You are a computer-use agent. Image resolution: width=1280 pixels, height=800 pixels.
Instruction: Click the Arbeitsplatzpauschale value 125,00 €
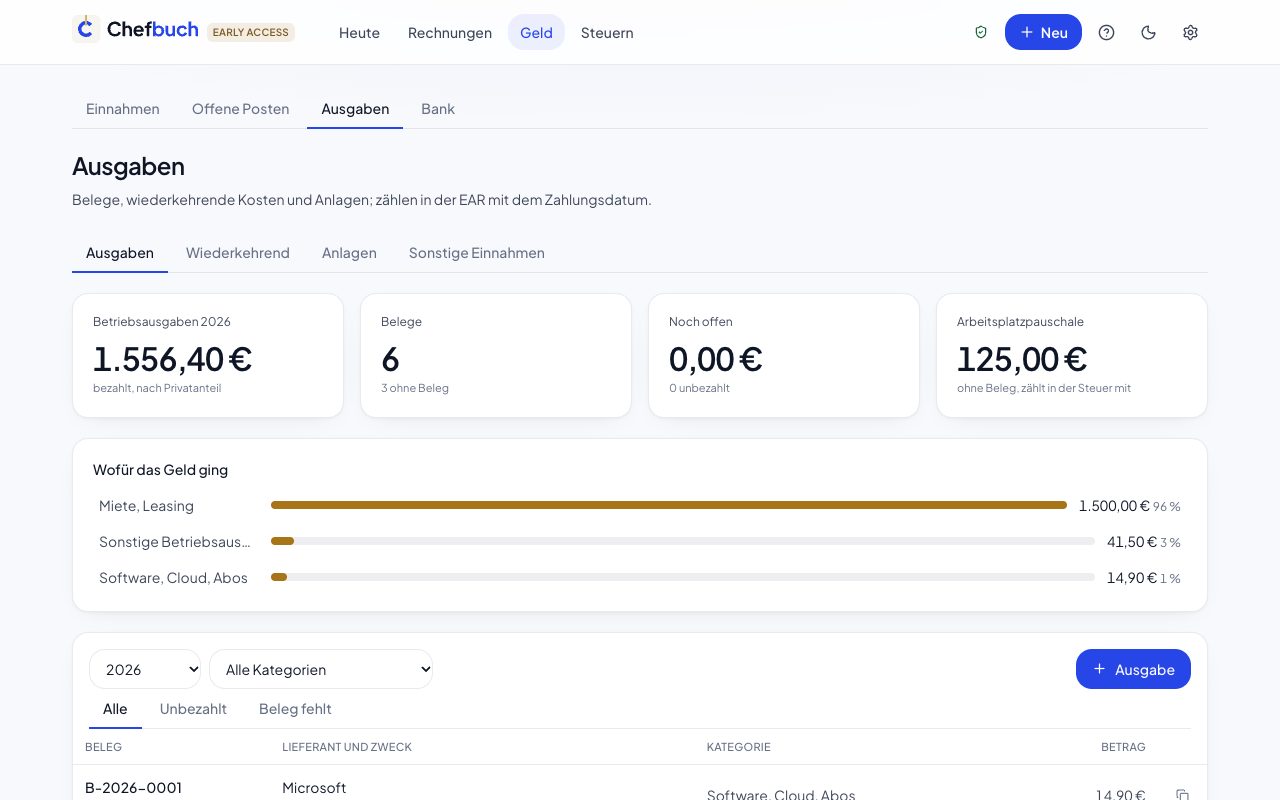[x=1022, y=358]
